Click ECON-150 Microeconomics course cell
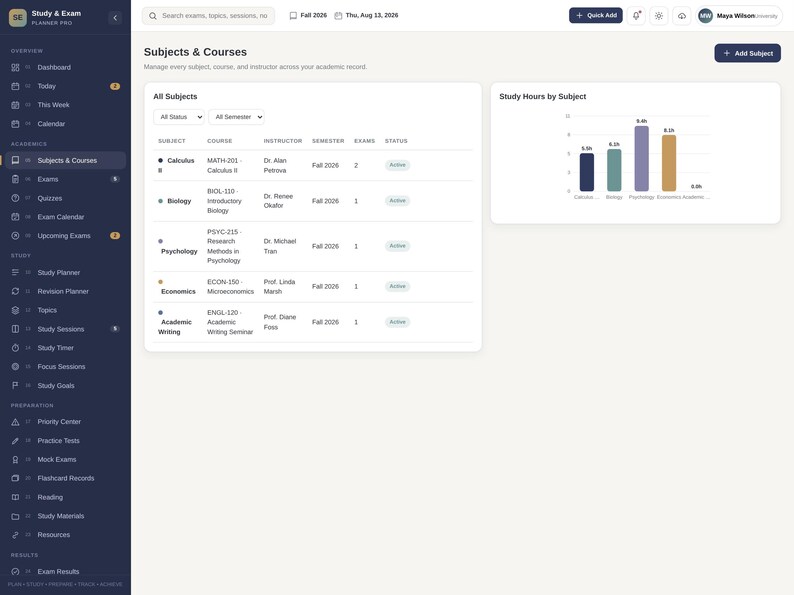The height and width of the screenshot is (595, 794). pyautogui.click(x=230, y=287)
